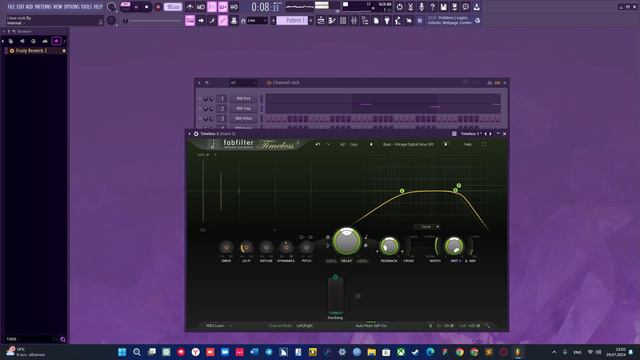Click the 808 HiHat channel button
Viewport: 640px width, 360px height.
click(243, 118)
